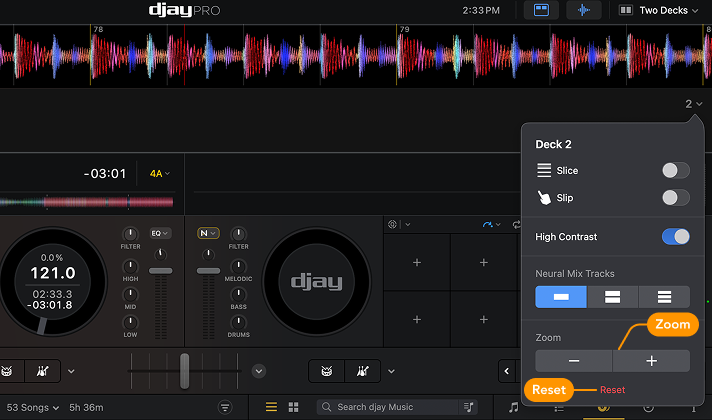Click the deck layout view icon
This screenshot has width=712, height=420.
tap(541, 10)
